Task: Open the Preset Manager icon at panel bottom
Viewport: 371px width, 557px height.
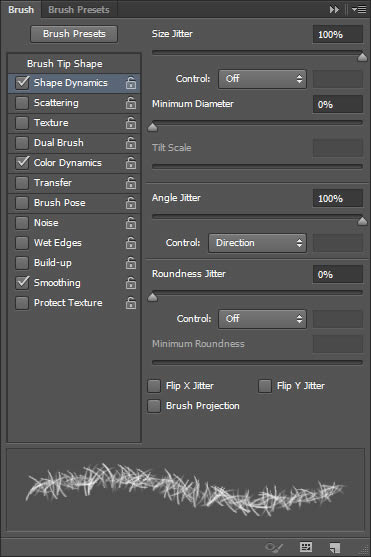Action: coord(306,547)
